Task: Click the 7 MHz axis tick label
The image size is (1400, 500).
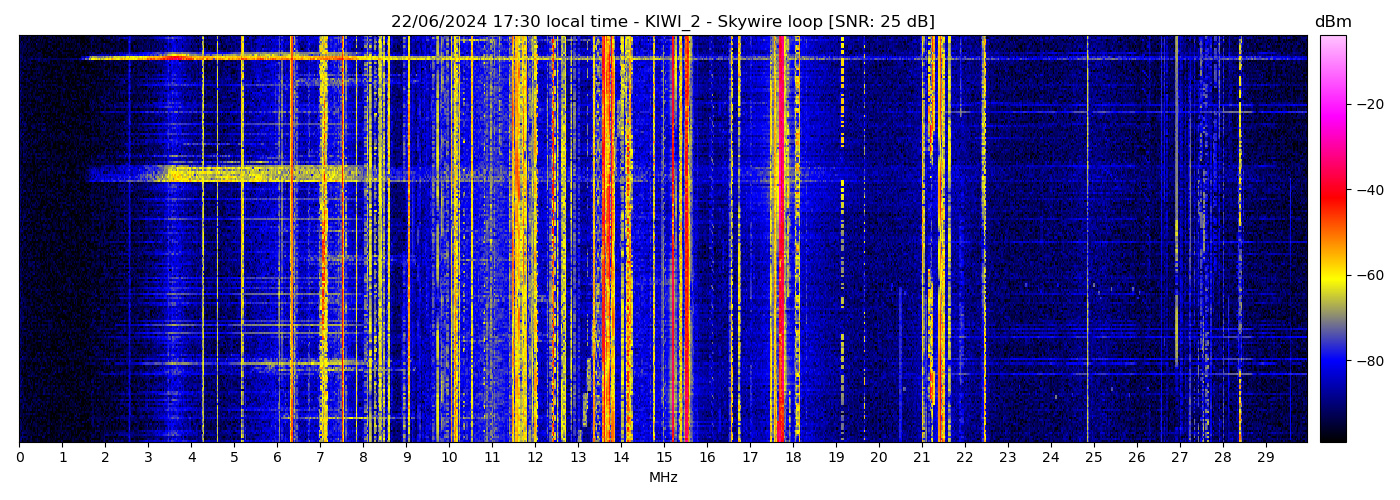Action: click(x=320, y=458)
